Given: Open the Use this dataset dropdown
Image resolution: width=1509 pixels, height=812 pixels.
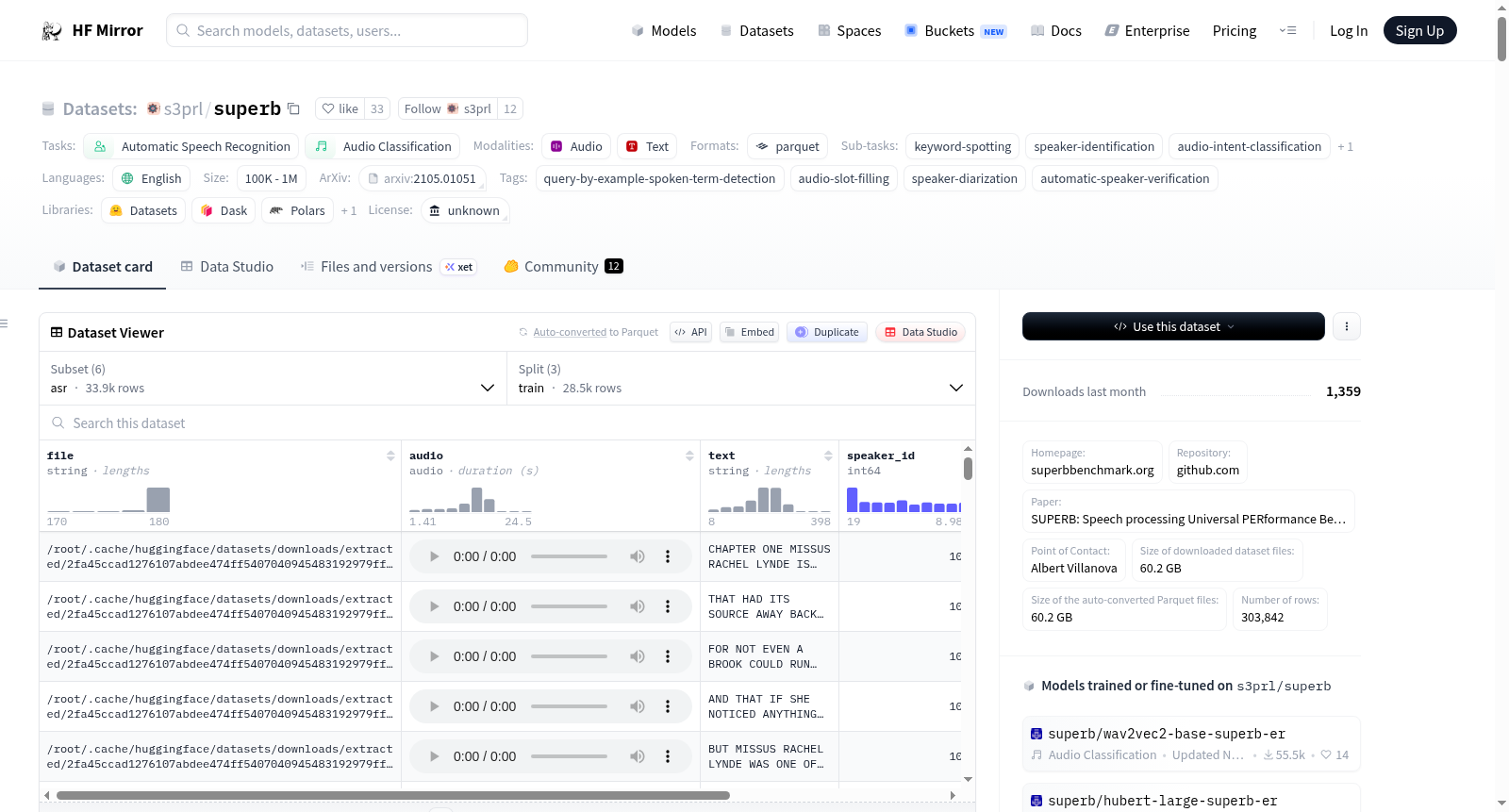Looking at the screenshot, I should click(1173, 326).
